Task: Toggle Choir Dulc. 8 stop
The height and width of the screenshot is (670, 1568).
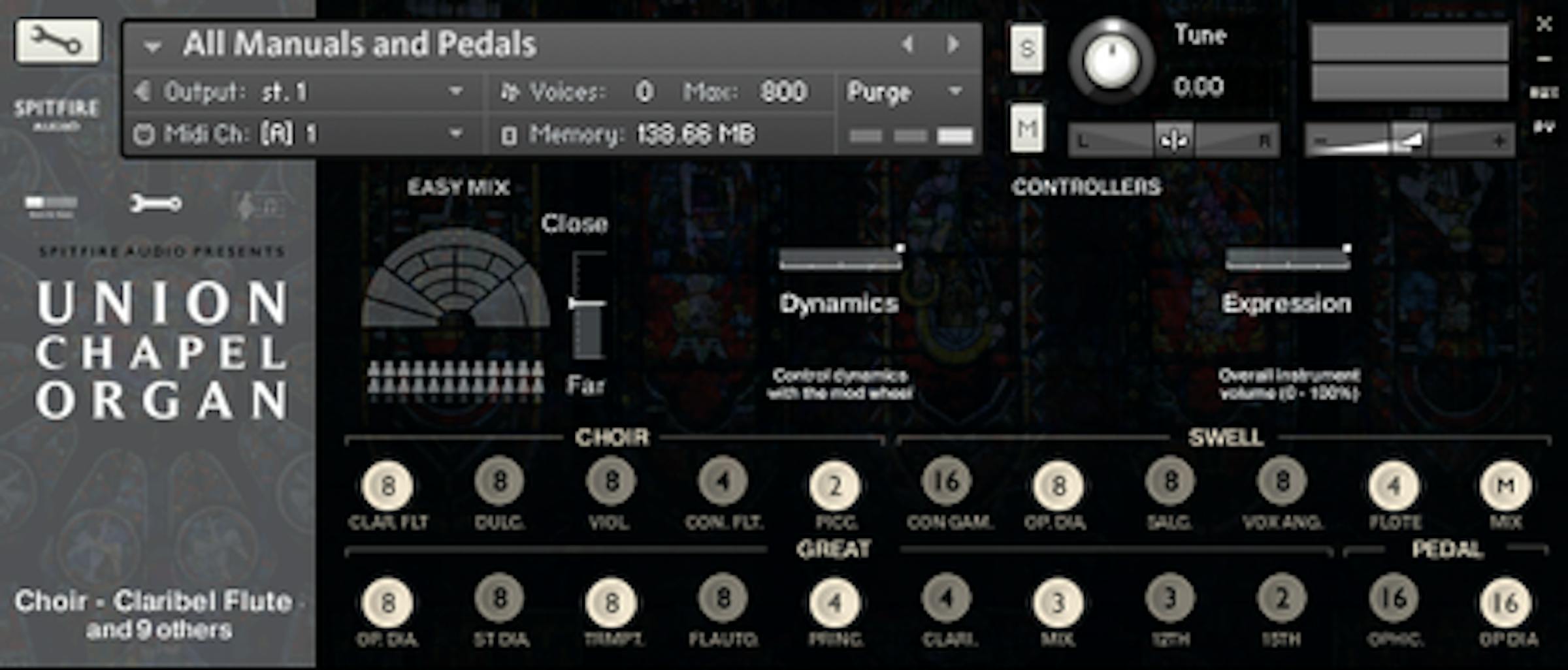Action: 500,482
